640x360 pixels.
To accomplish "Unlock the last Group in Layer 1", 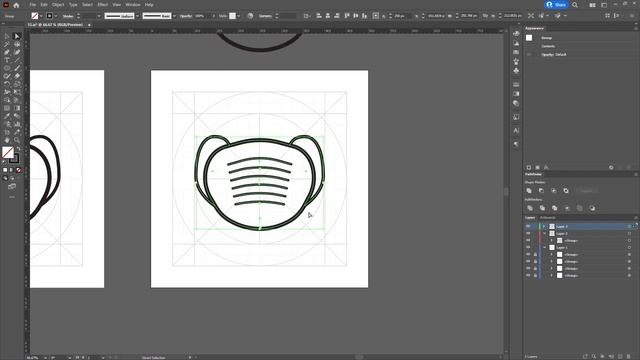I will (x=535, y=275).
